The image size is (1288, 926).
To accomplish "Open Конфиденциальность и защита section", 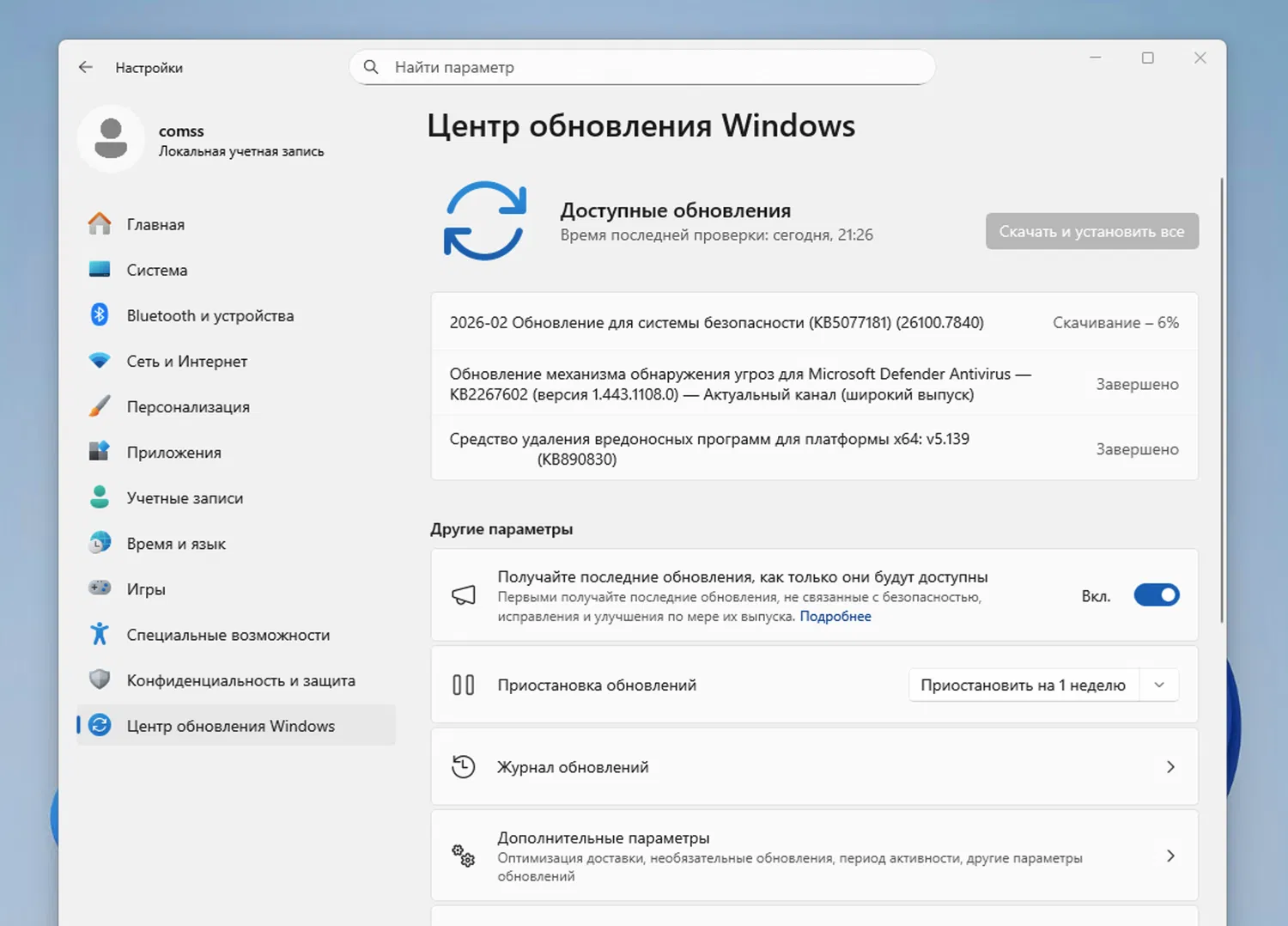I will pos(236,679).
